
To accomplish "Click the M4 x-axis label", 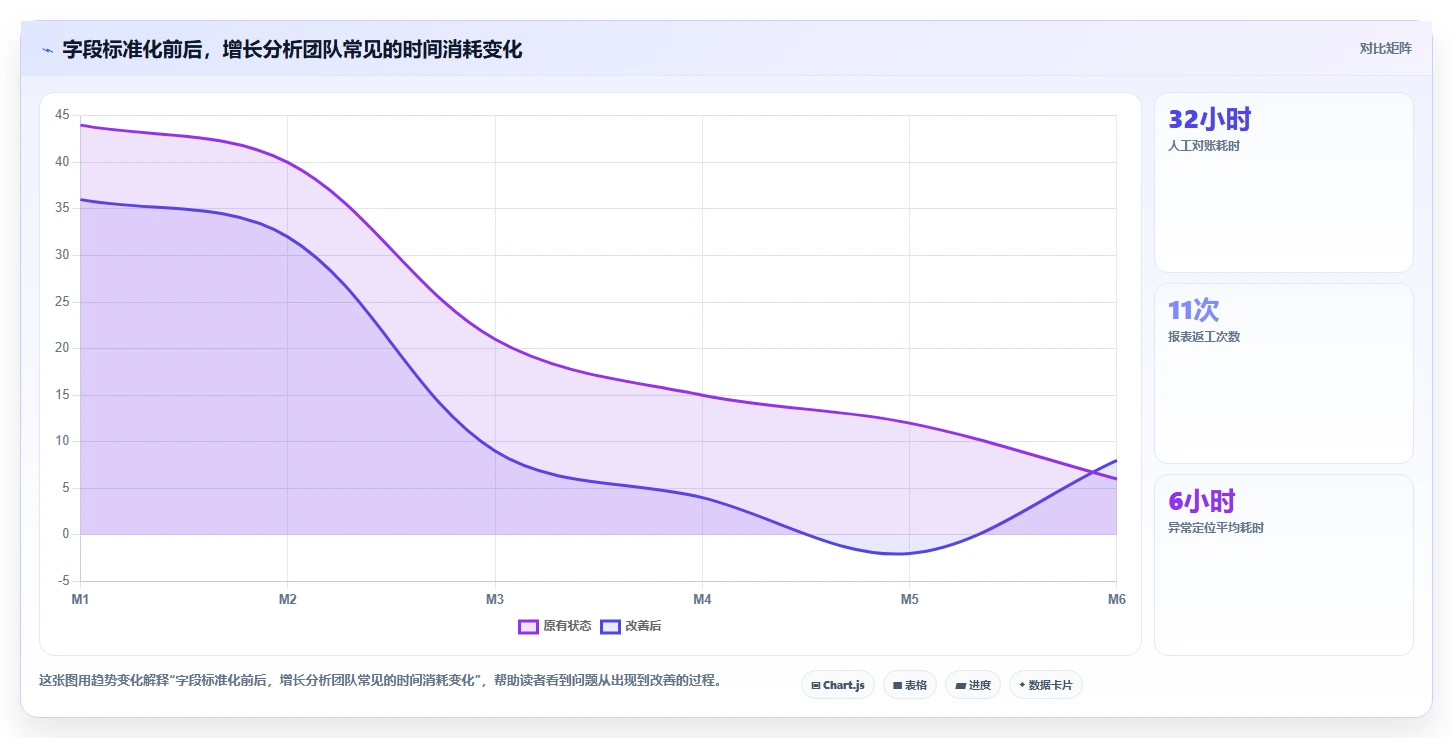I will [702, 599].
